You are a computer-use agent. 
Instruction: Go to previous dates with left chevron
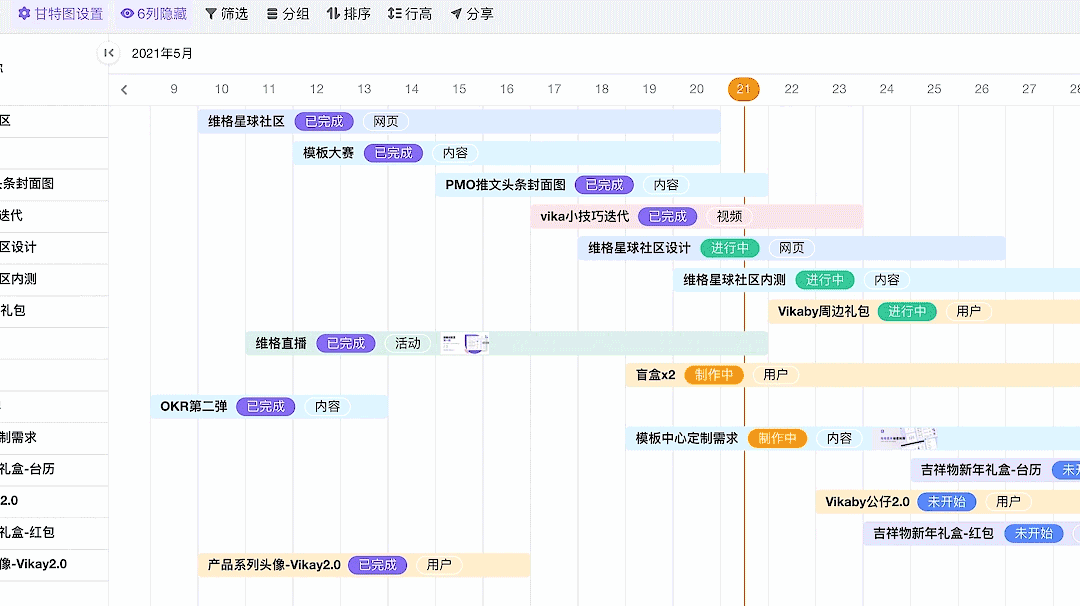[124, 90]
